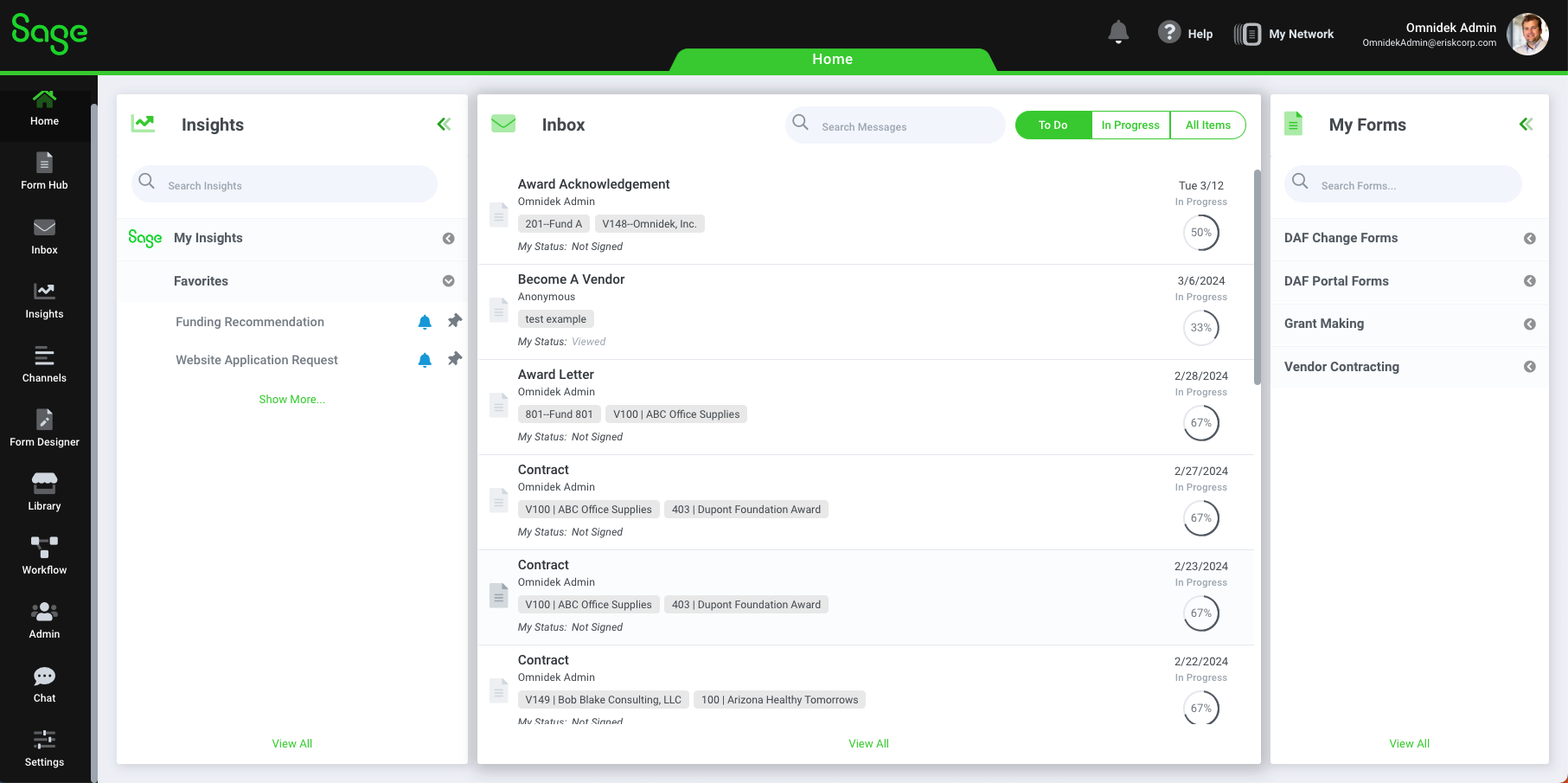Click 33% progress ring on Become A Vendor
Viewport: 1568px width, 783px height.
click(1201, 328)
